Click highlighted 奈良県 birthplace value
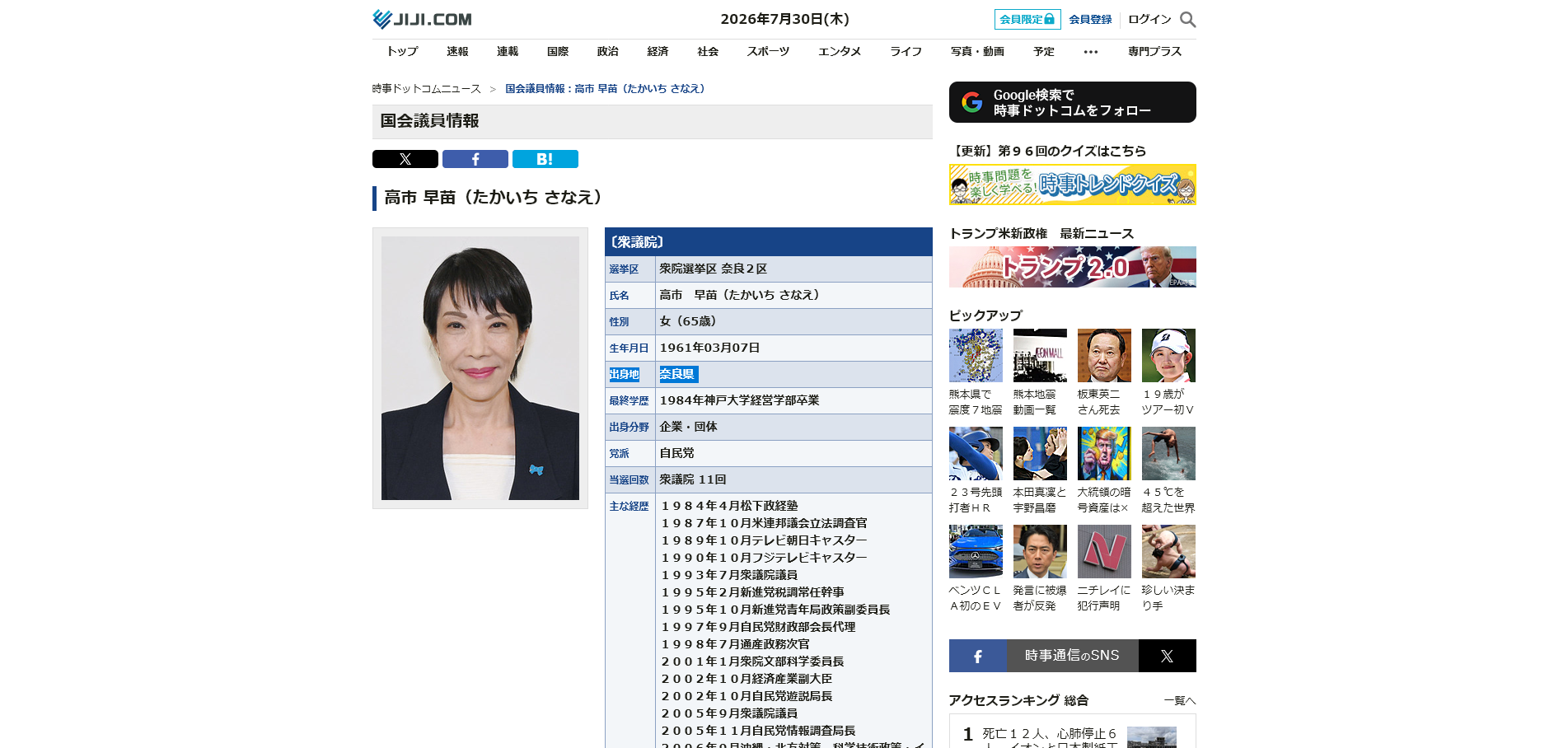Image resolution: width=1568 pixels, height=748 pixels. pyautogui.click(x=679, y=374)
